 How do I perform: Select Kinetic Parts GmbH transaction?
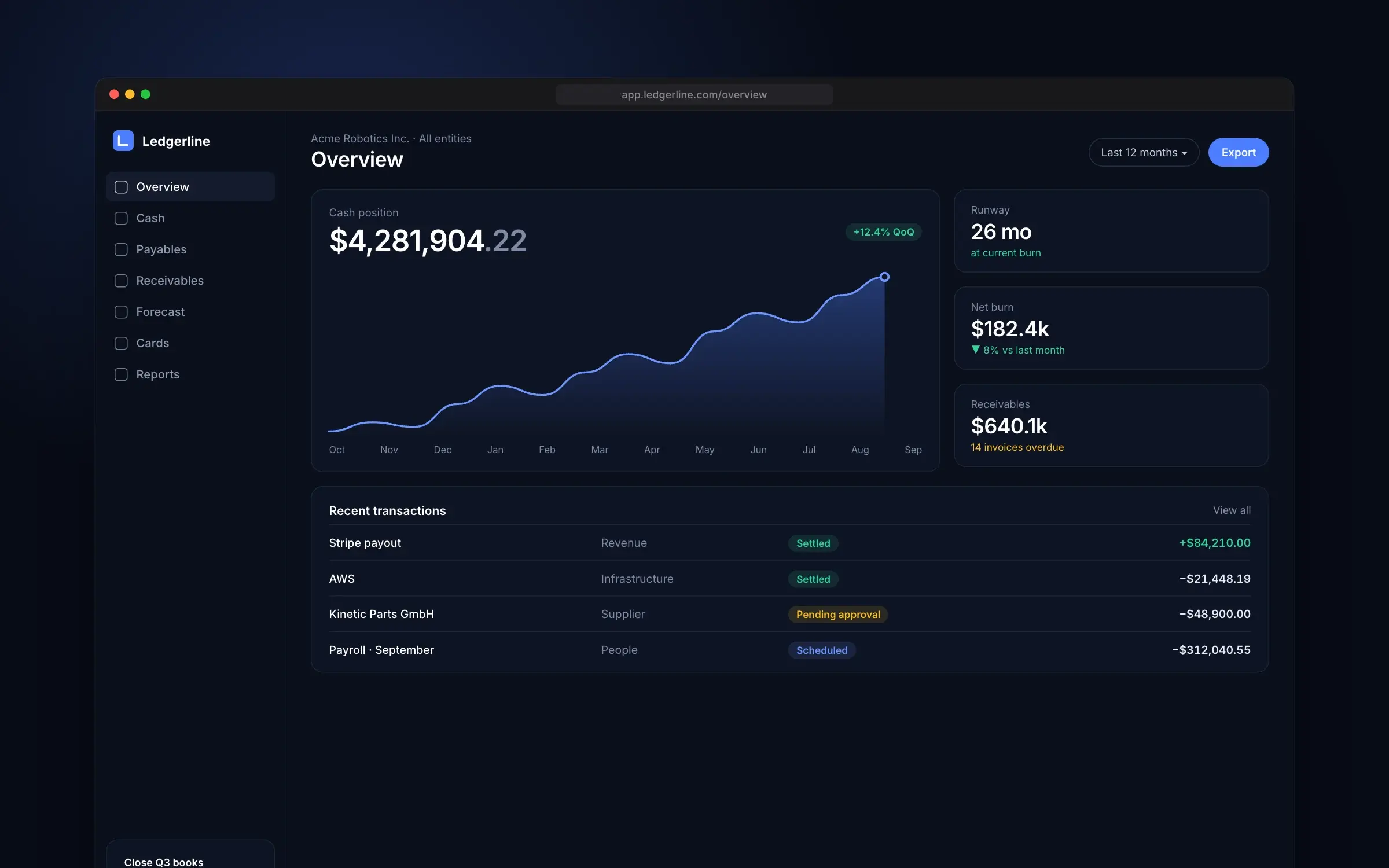pyautogui.click(x=381, y=614)
